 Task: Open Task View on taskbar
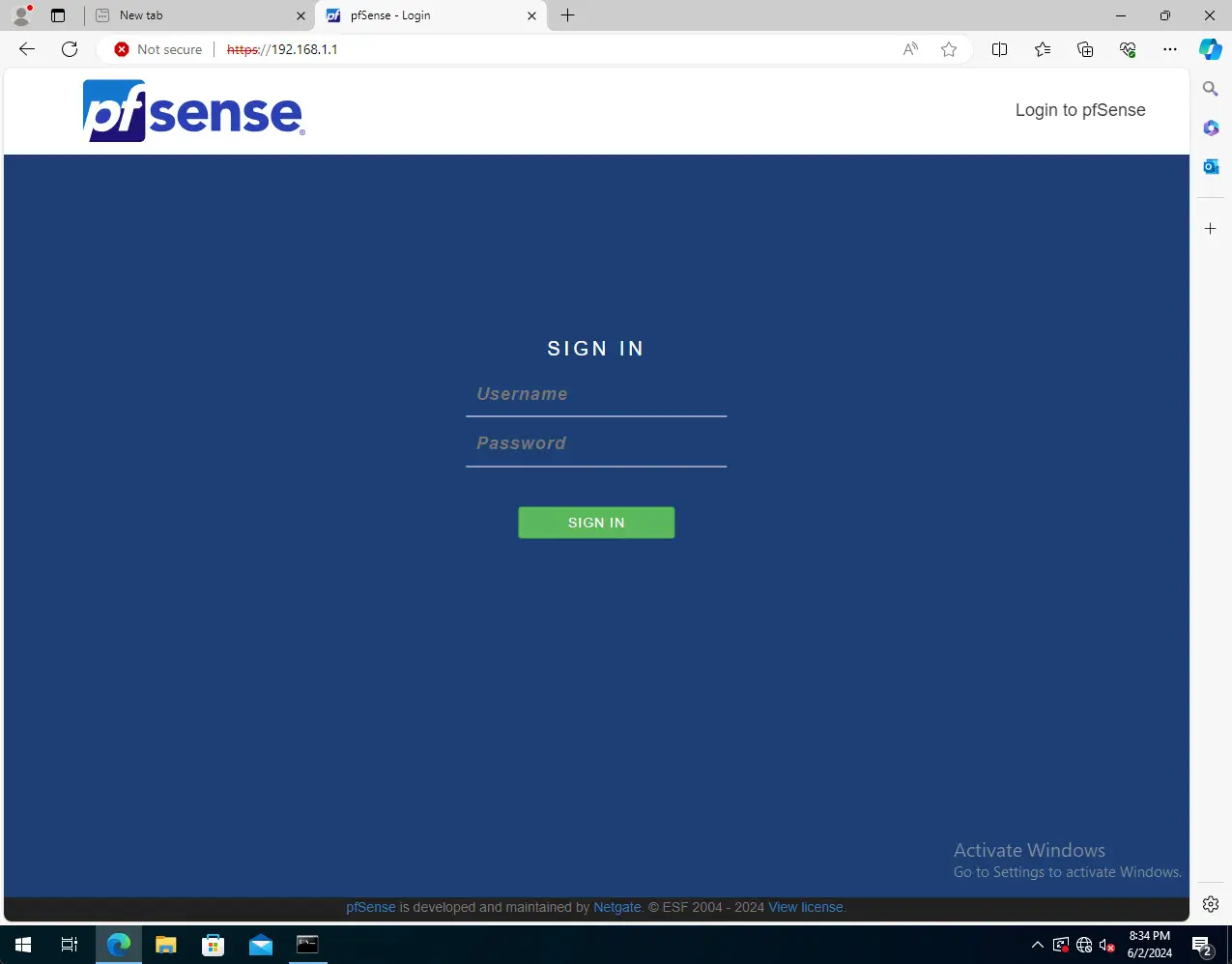pos(70,945)
